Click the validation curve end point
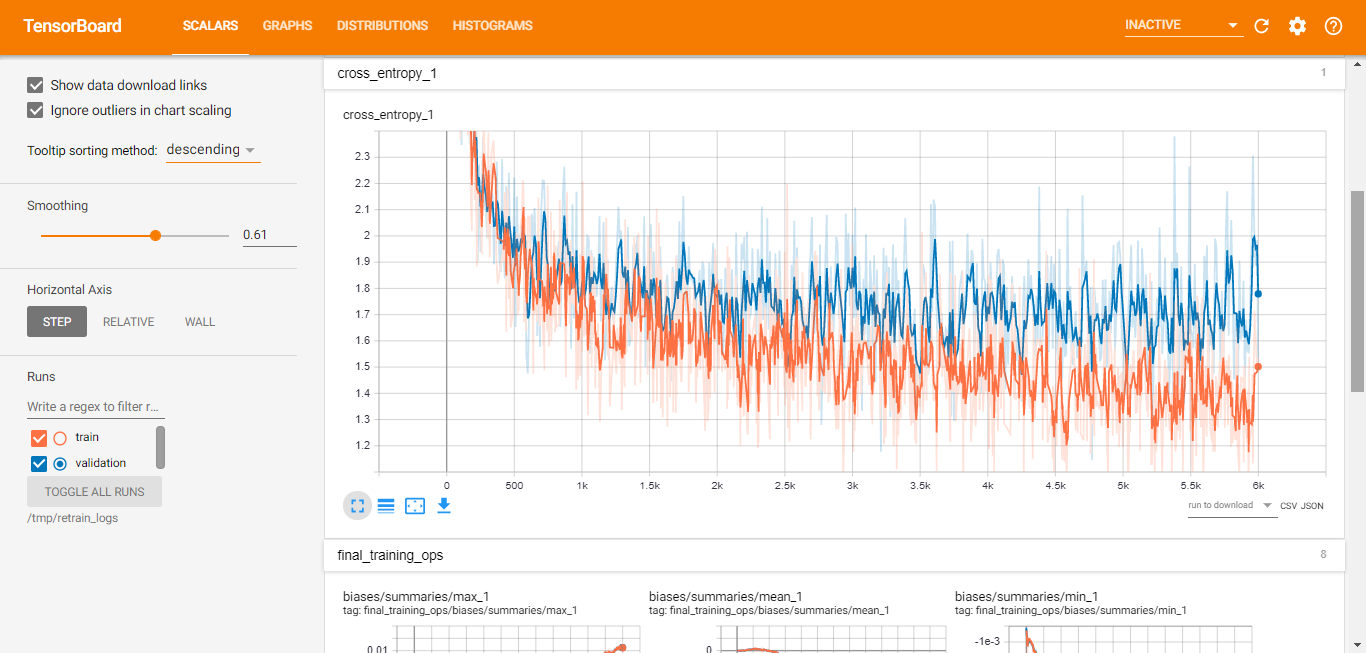The image size is (1366, 653). (x=1258, y=294)
